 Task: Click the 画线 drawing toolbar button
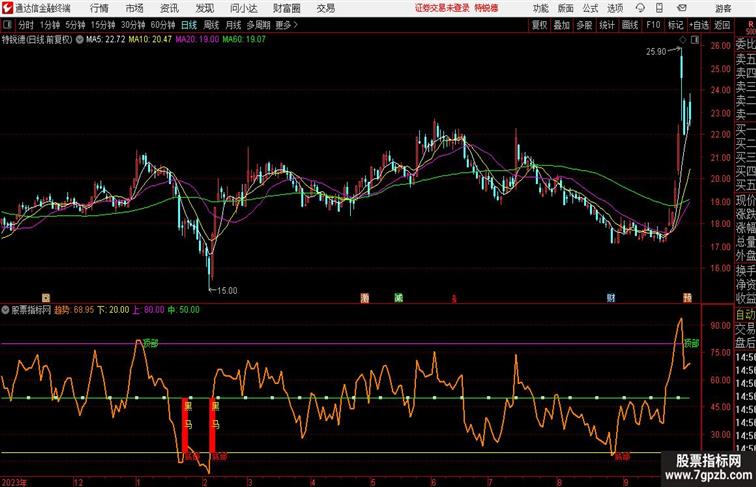click(x=630, y=25)
